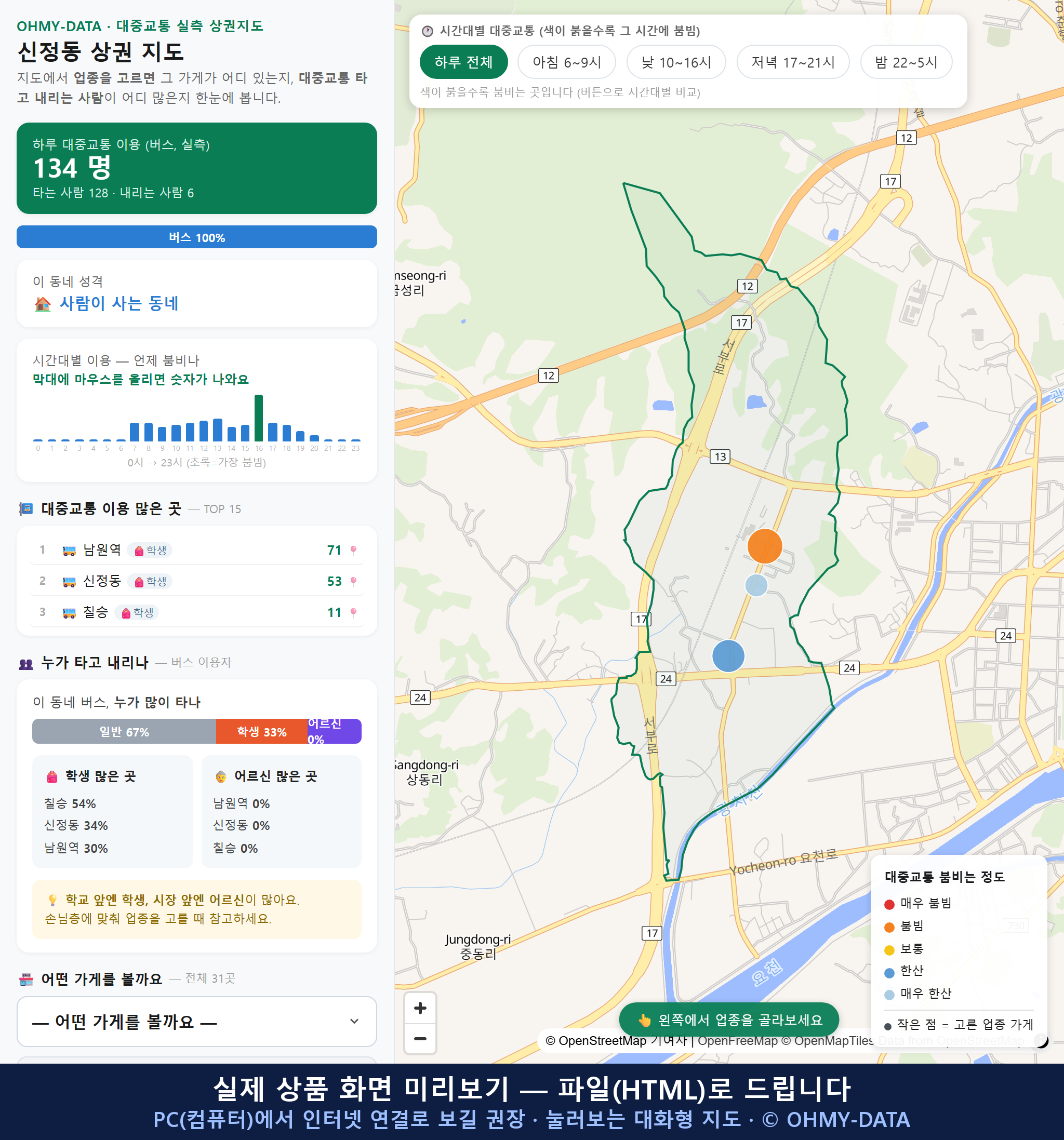
Task: Click the green peak bar at hour 16
Action: click(259, 418)
